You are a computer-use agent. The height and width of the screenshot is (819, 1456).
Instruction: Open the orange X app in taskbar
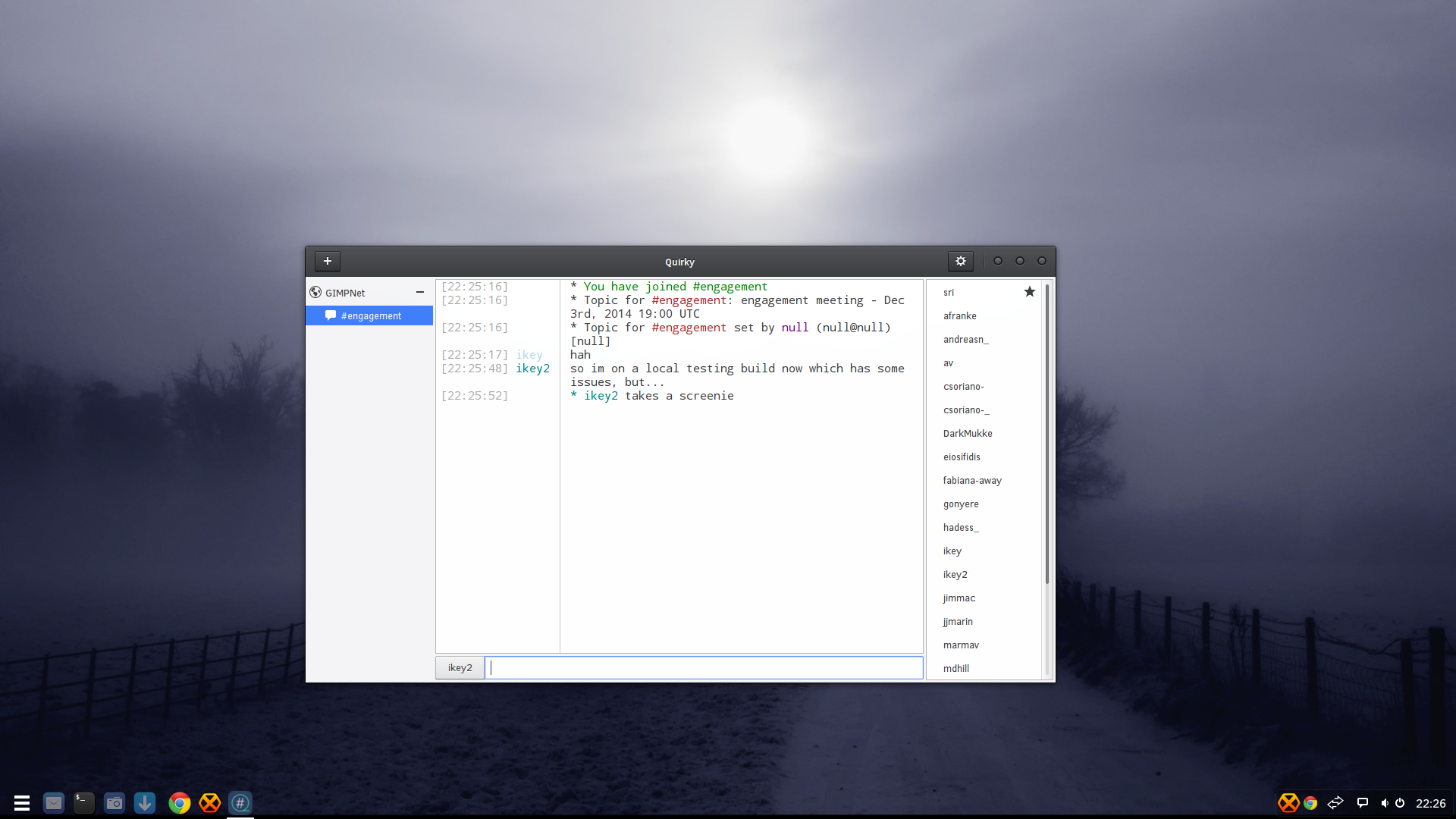(209, 802)
